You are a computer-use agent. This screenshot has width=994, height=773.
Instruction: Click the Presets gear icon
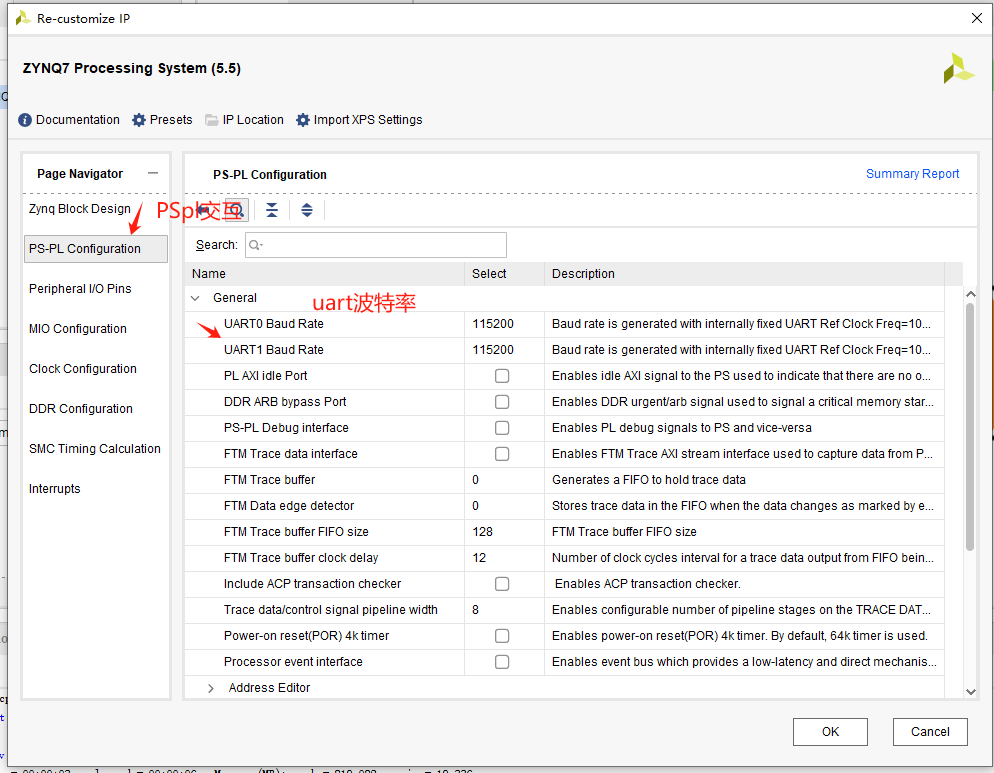click(x=139, y=120)
